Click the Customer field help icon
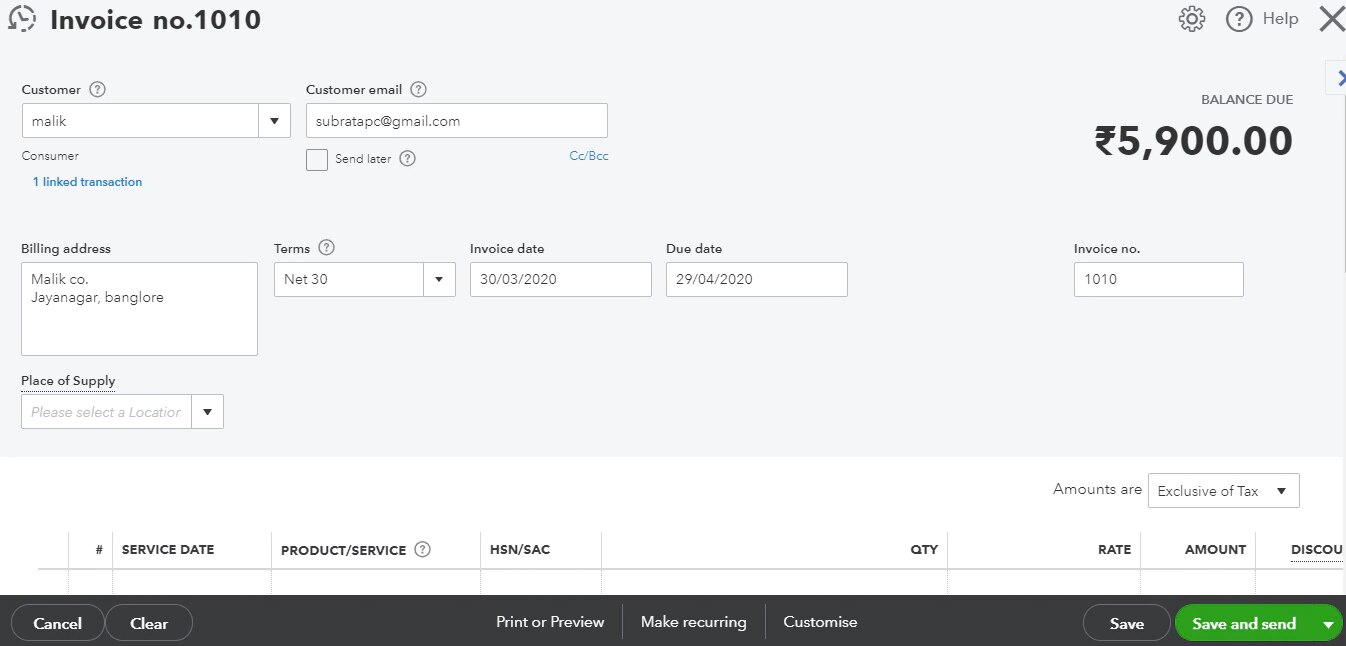Image resolution: width=1346 pixels, height=646 pixels. click(x=97, y=90)
